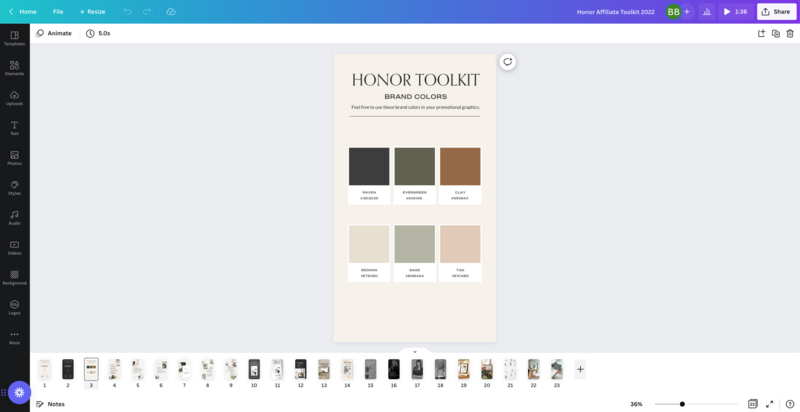Select page 22 thumbnail

[x=533, y=369]
